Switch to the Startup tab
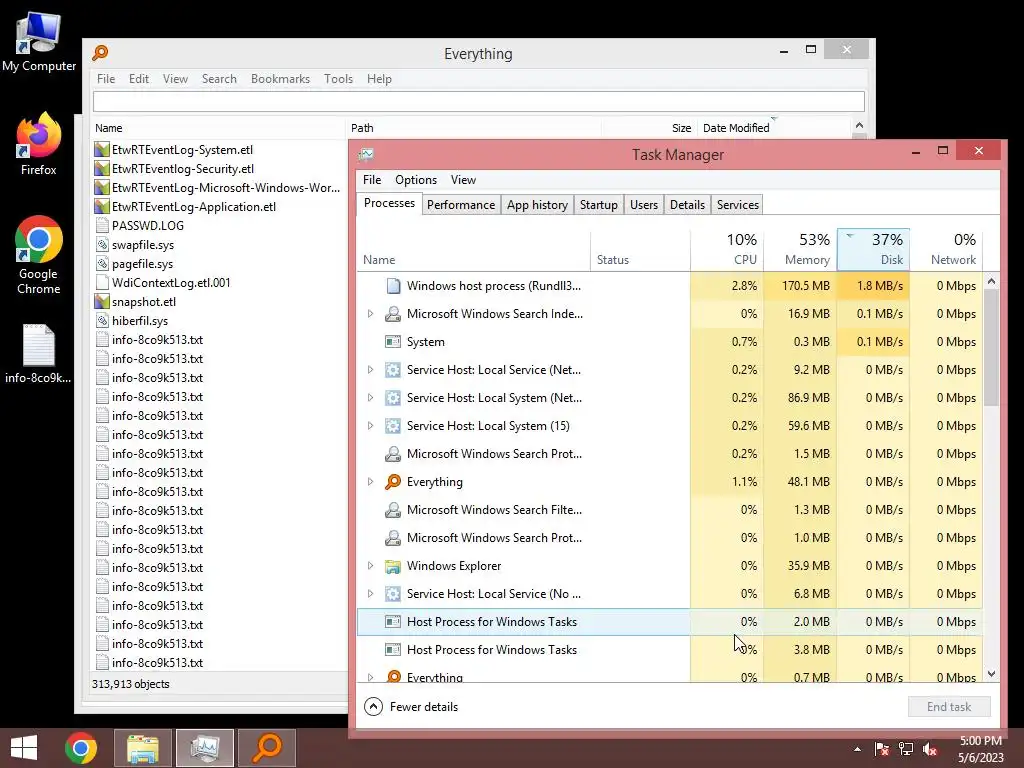This screenshot has width=1024, height=768. (599, 205)
